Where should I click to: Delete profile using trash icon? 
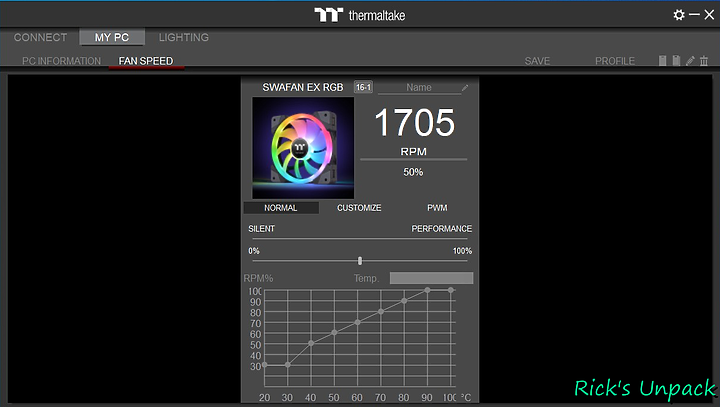(704, 61)
